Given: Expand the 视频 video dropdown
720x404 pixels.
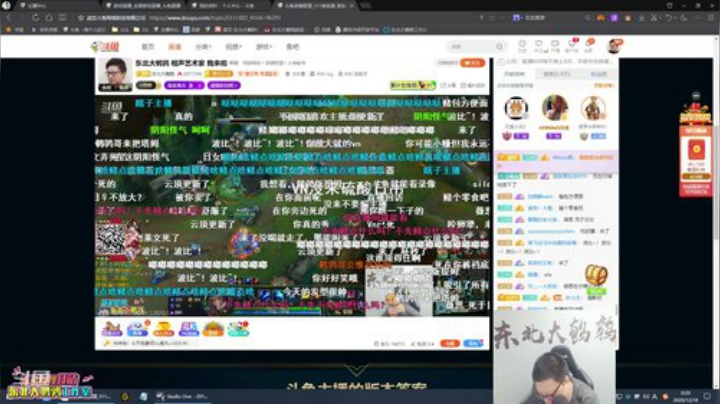Looking at the screenshot, I should 233,46.
